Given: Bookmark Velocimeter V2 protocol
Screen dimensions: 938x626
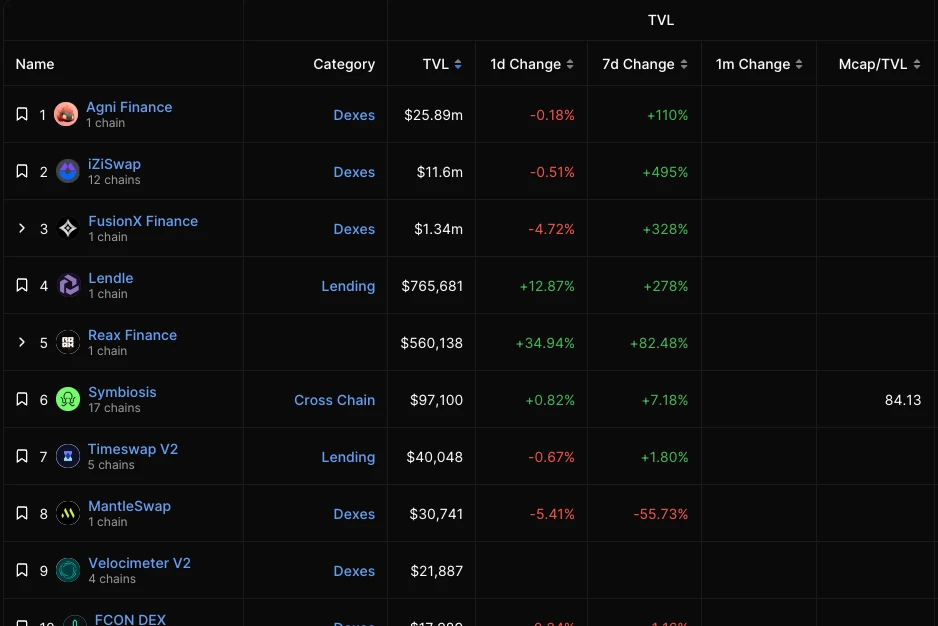Looking at the screenshot, I should (22, 570).
